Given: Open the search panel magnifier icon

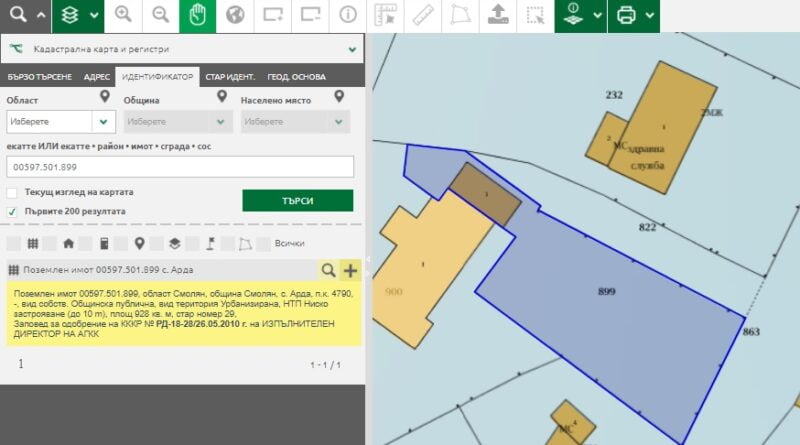Looking at the screenshot, I should click(18, 14).
